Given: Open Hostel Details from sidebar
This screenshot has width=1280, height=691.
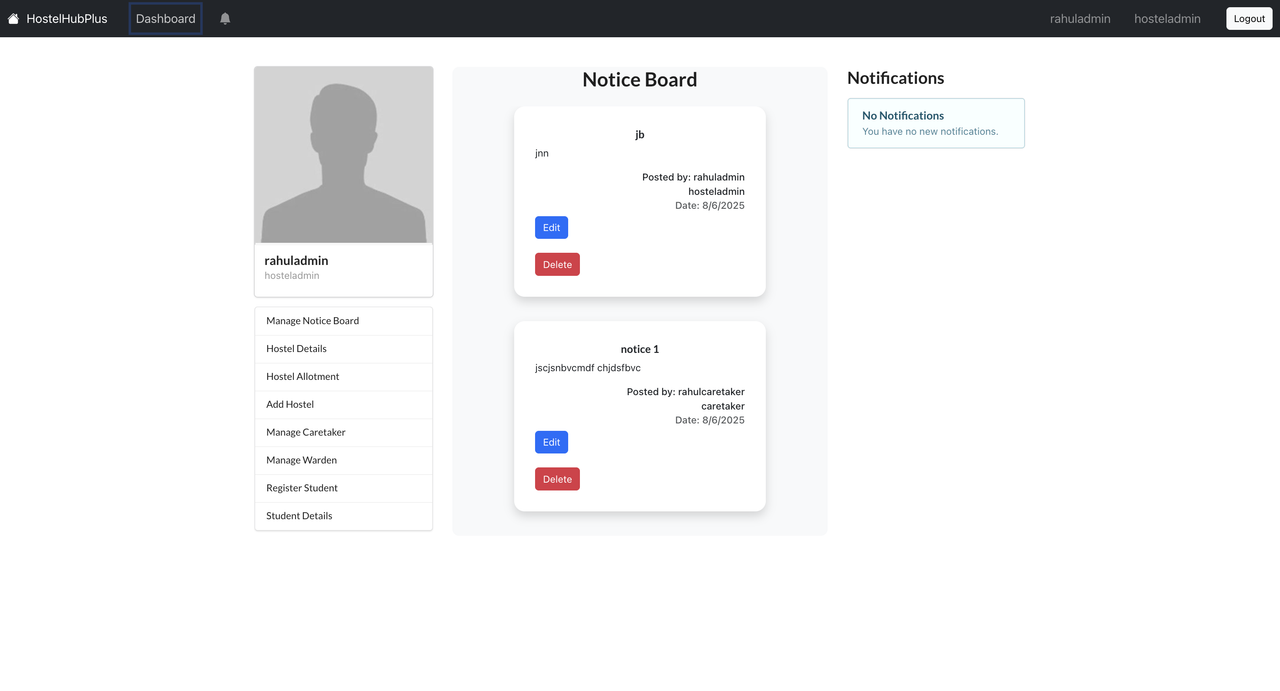Looking at the screenshot, I should point(344,349).
